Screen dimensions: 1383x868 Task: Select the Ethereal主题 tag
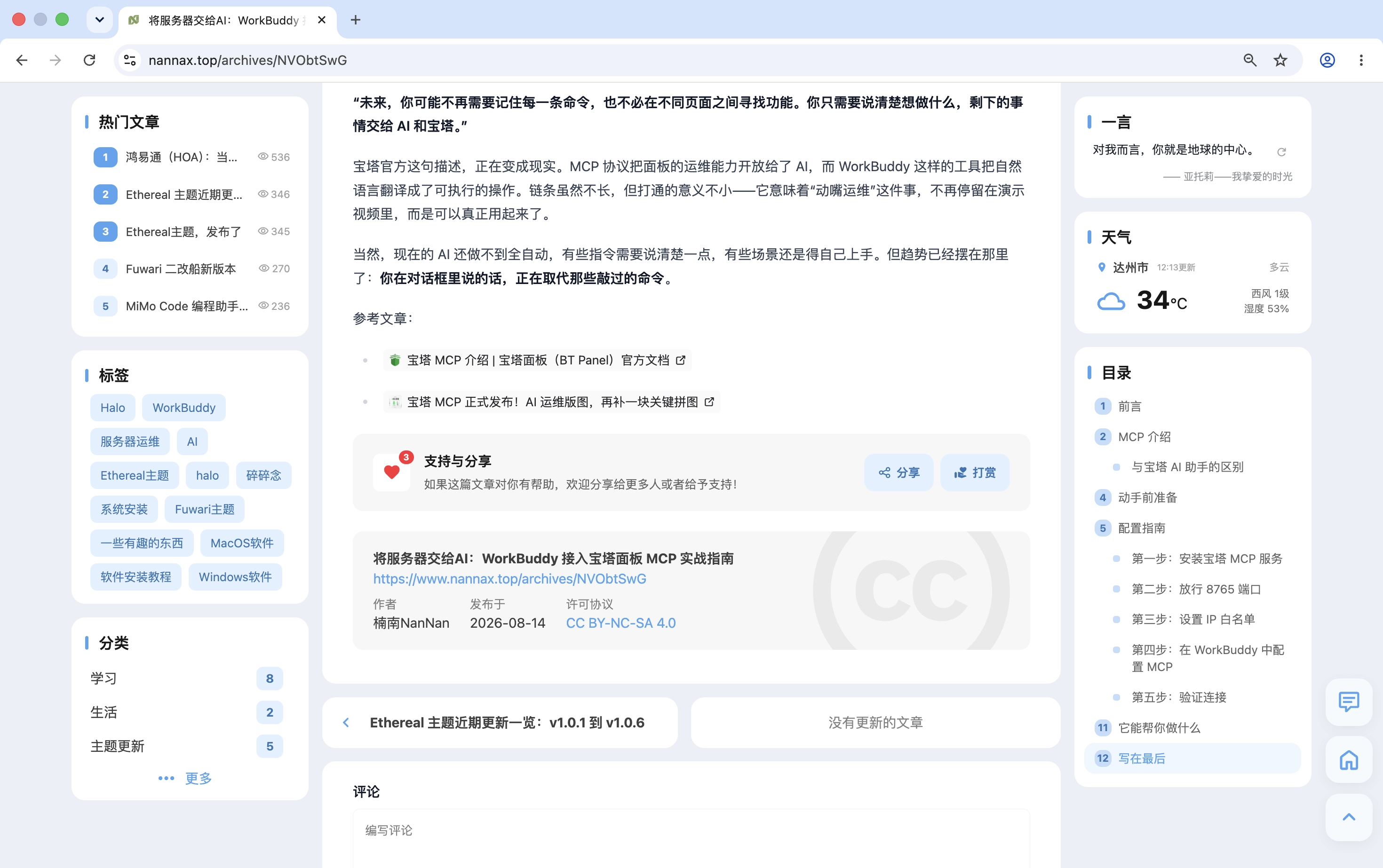click(x=135, y=475)
